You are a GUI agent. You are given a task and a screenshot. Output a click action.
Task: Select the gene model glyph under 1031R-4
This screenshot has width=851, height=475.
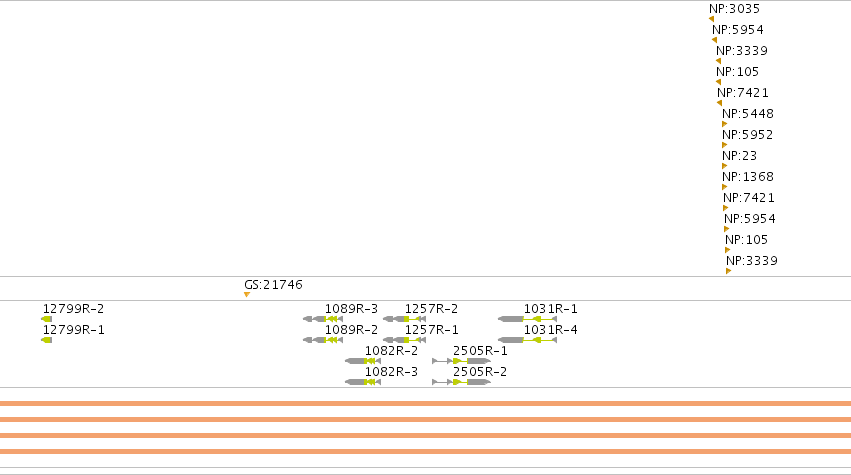coord(528,340)
